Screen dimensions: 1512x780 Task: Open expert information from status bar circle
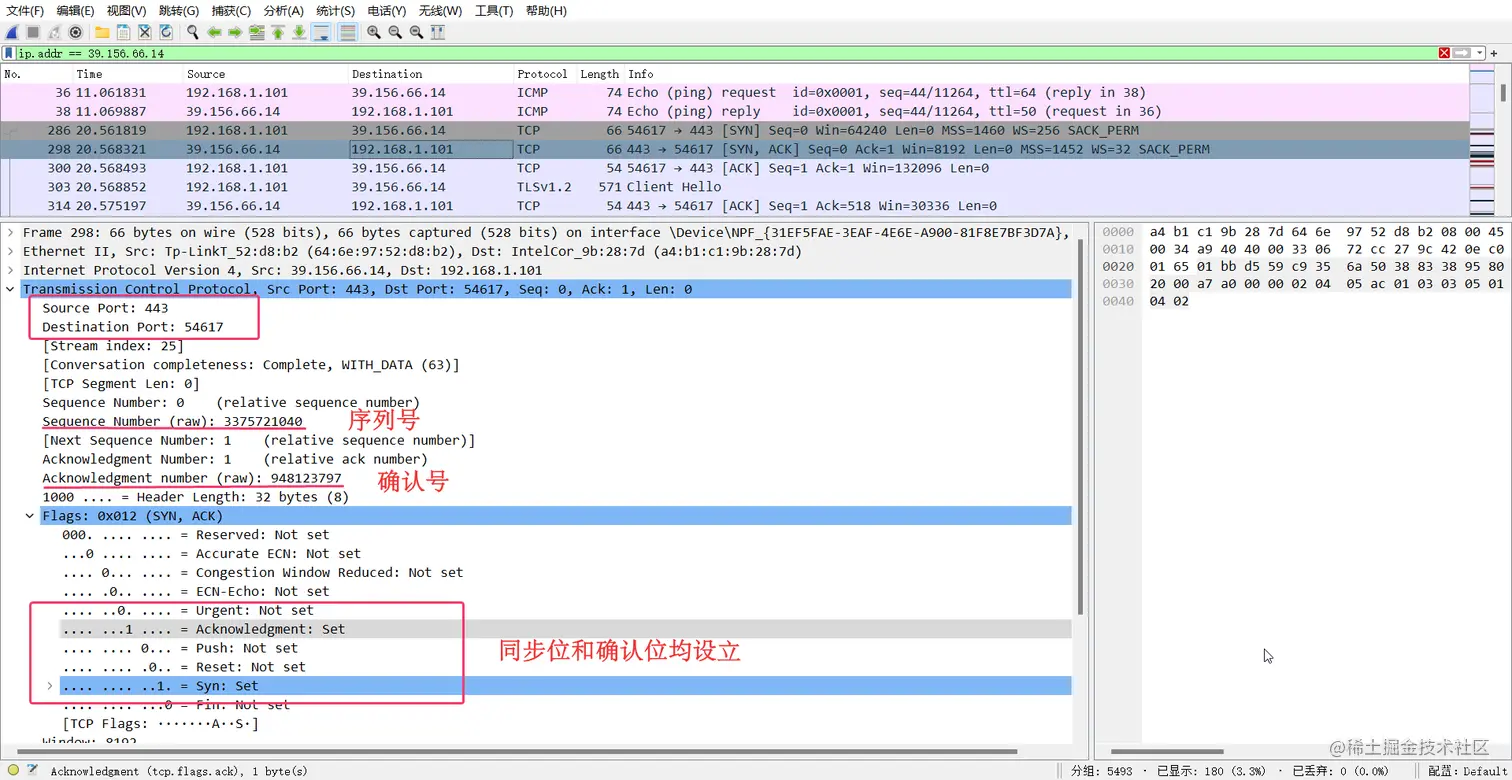click(x=13, y=771)
